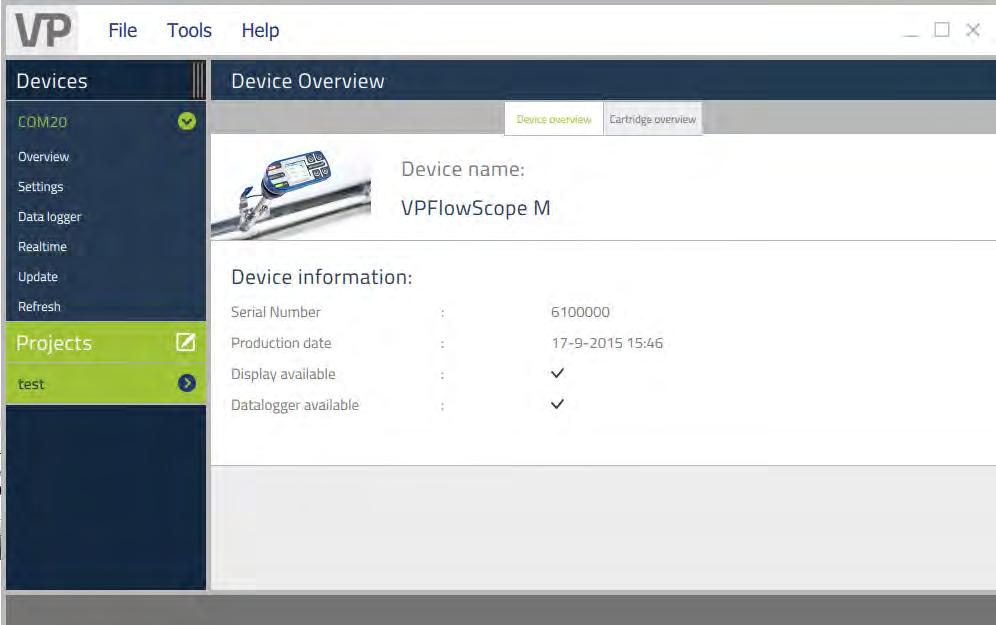Image resolution: width=996 pixels, height=625 pixels.
Task: Click the serial number value 6100000
Action: click(580, 312)
